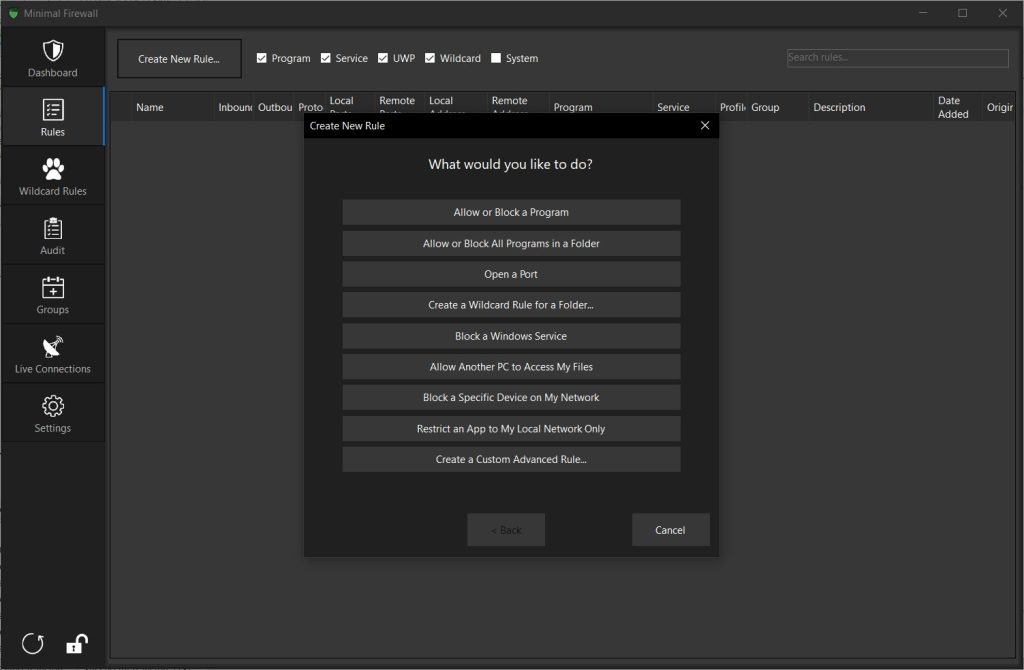This screenshot has width=1024, height=670.
Task: Sort by the Origin column header
Action: tap(1000, 107)
